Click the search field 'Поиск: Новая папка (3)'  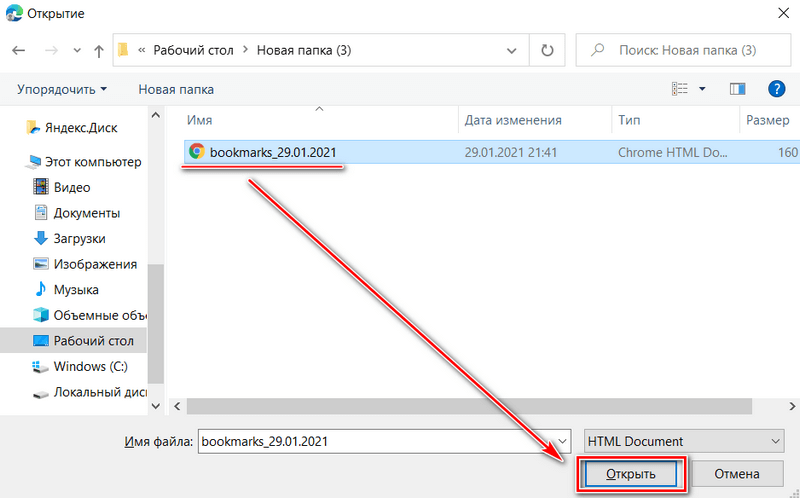pos(684,50)
